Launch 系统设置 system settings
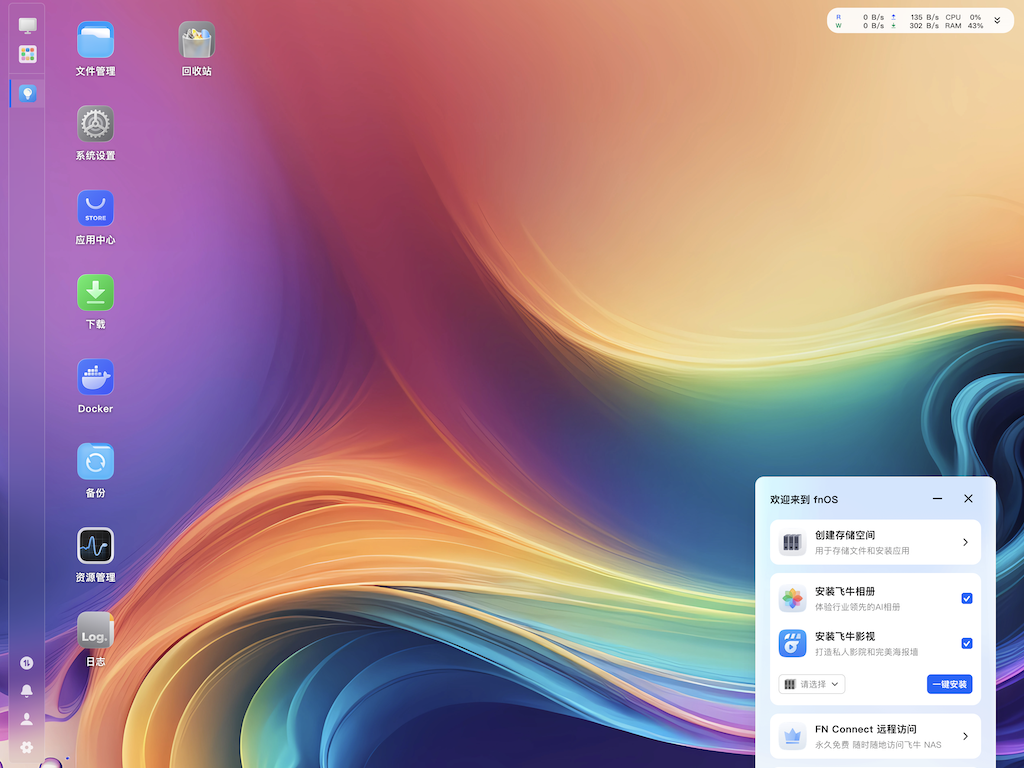This screenshot has height=768, width=1024. pyautogui.click(x=95, y=124)
